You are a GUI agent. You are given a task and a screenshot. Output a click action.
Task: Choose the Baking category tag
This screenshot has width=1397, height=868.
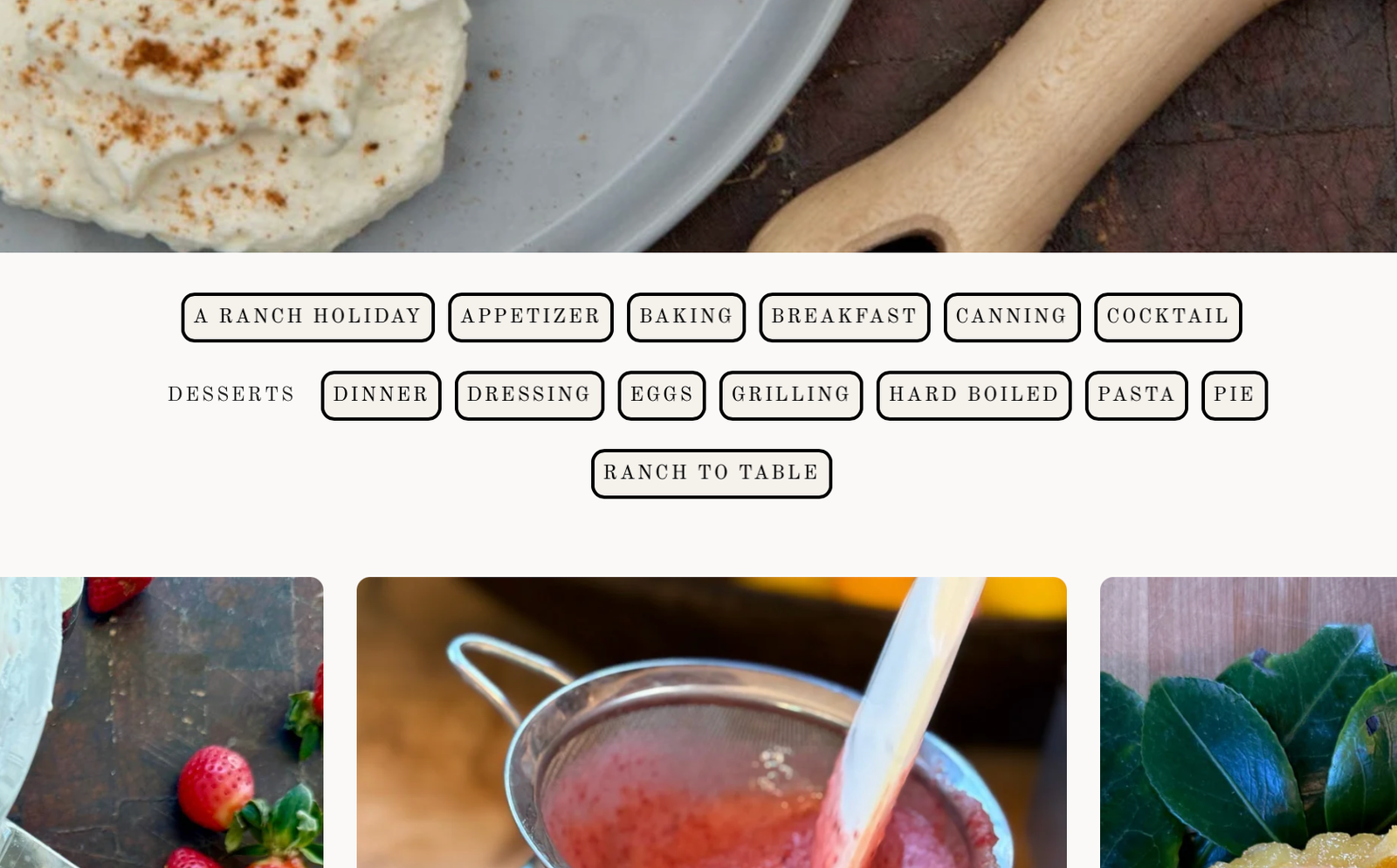tap(686, 317)
